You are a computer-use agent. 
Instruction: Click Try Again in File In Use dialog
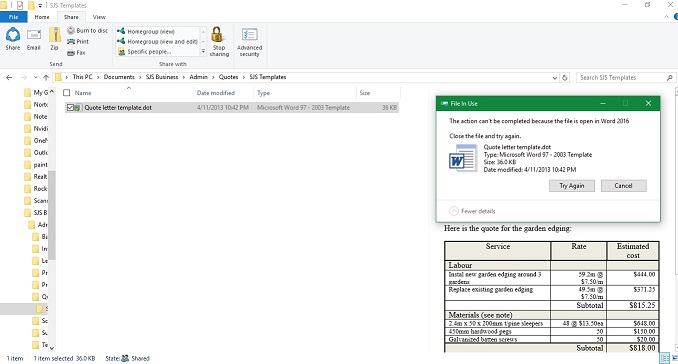[572, 186]
